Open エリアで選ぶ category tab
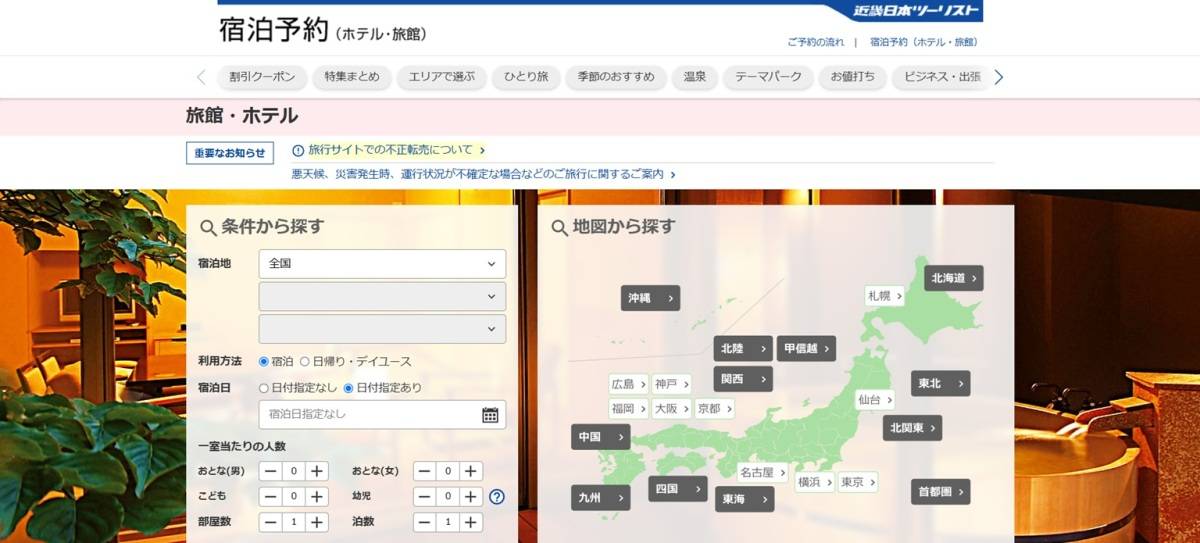This screenshot has height=543, width=1200. pos(442,77)
